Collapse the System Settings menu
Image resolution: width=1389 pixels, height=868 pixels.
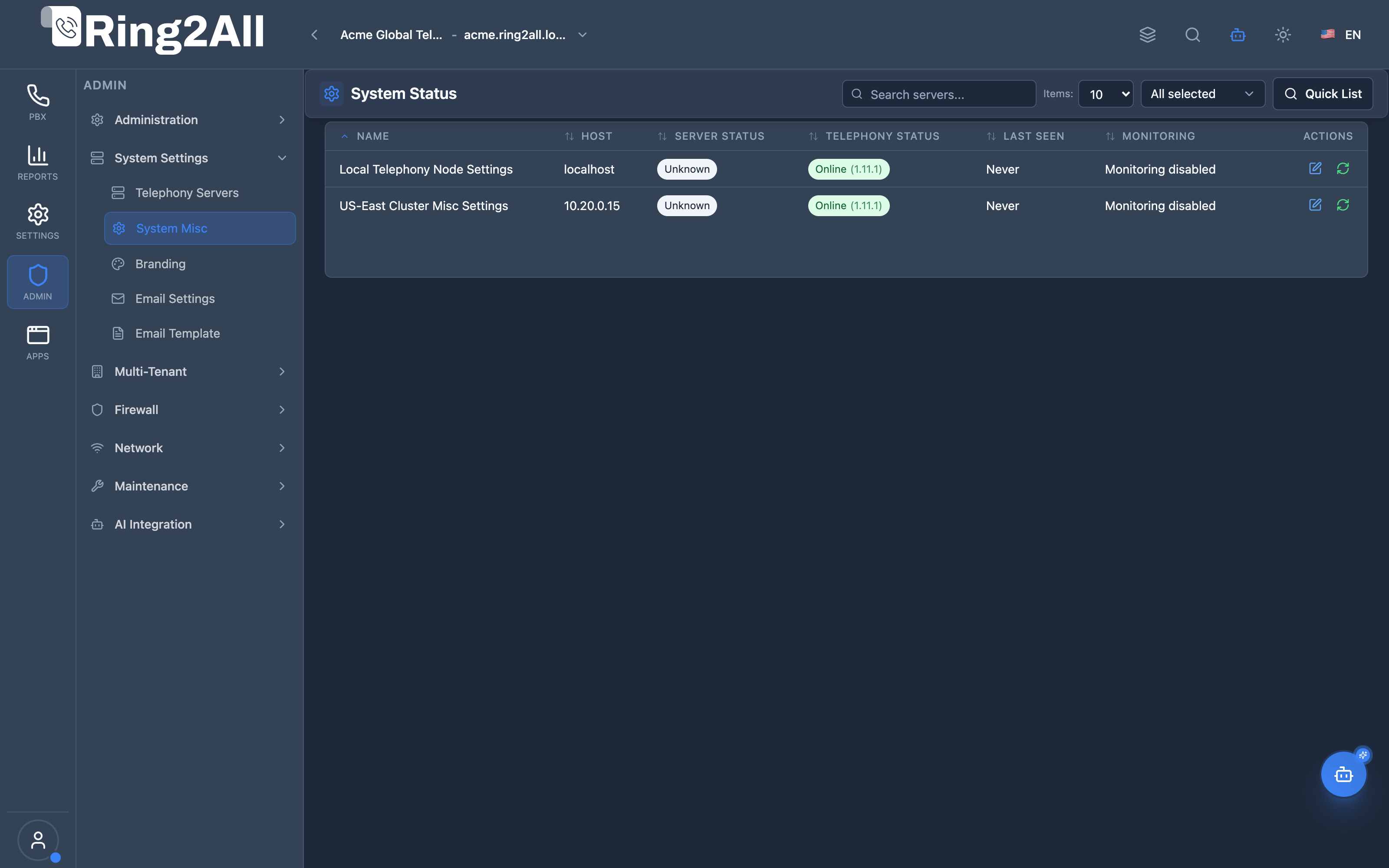coord(189,158)
